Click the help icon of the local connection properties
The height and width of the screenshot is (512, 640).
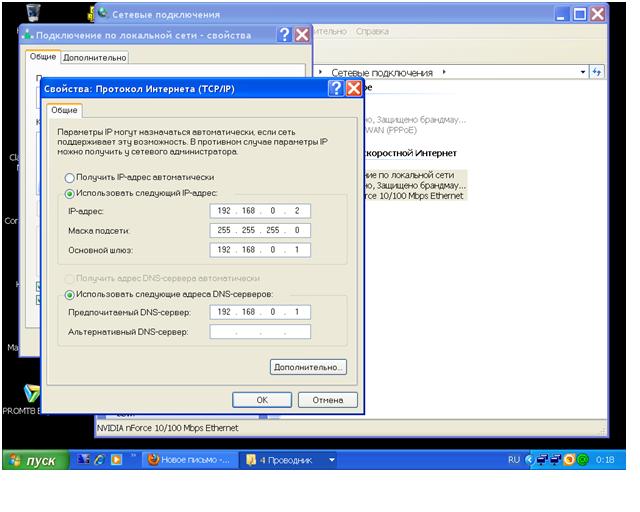(x=284, y=35)
